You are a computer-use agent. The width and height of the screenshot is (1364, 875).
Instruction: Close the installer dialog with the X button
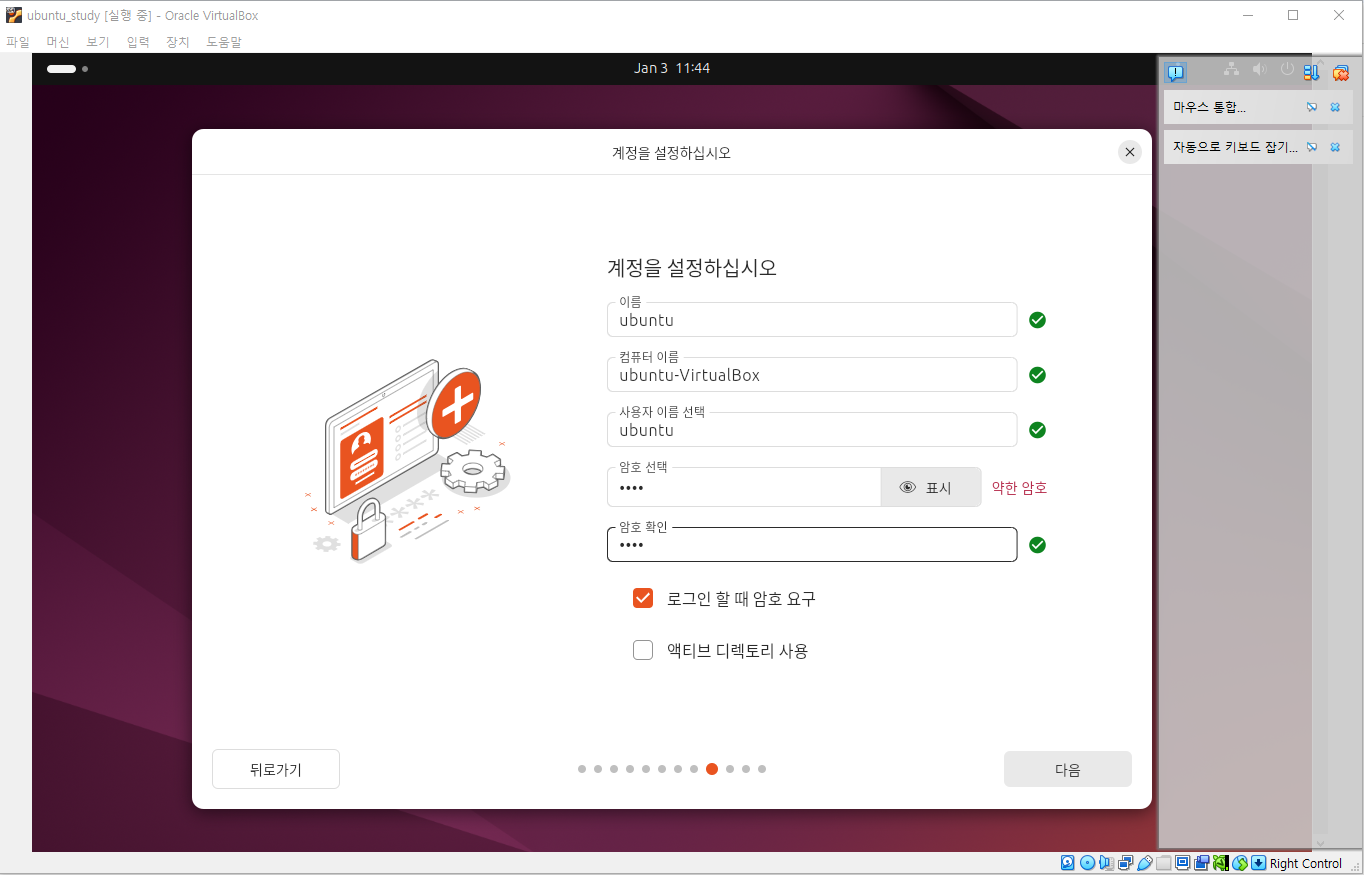click(1130, 152)
